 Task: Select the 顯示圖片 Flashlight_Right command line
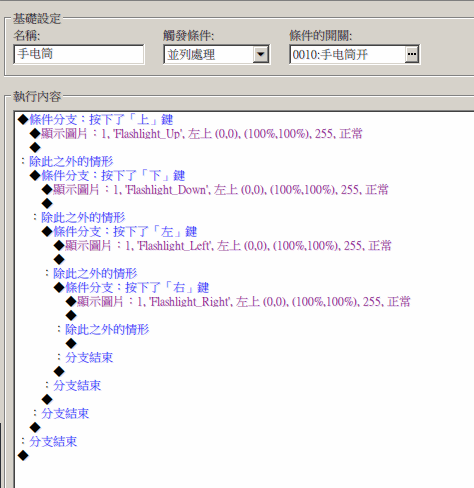point(238,302)
